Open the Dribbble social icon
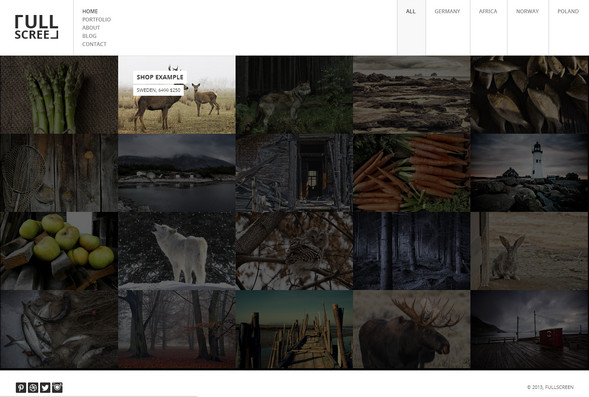Screen dimensions: 589x397 point(33,387)
